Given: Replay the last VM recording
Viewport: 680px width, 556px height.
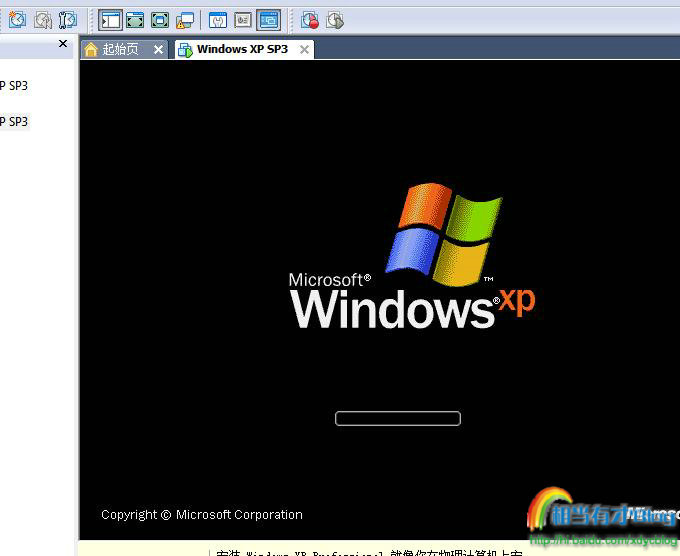Looking at the screenshot, I should pyautogui.click(x=335, y=20).
